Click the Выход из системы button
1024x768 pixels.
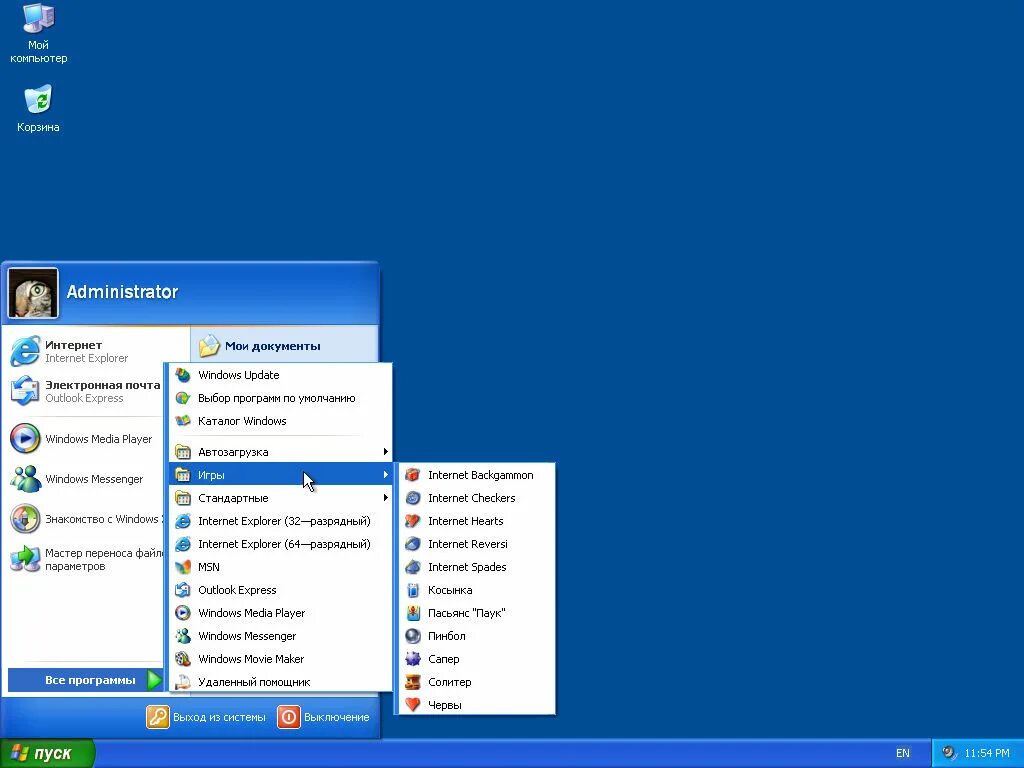[206, 717]
